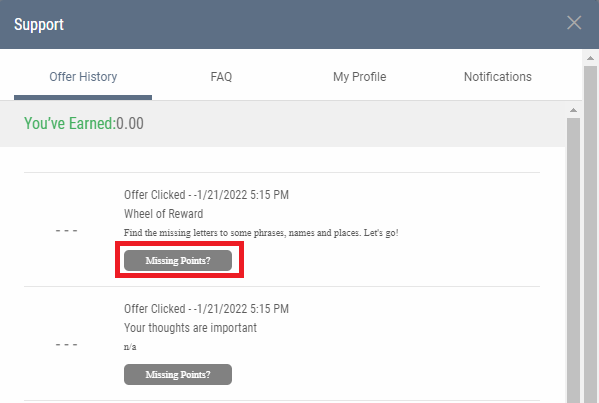Click the Find the missing letters description
Image resolution: width=599 pixels, height=403 pixels.
261,233
